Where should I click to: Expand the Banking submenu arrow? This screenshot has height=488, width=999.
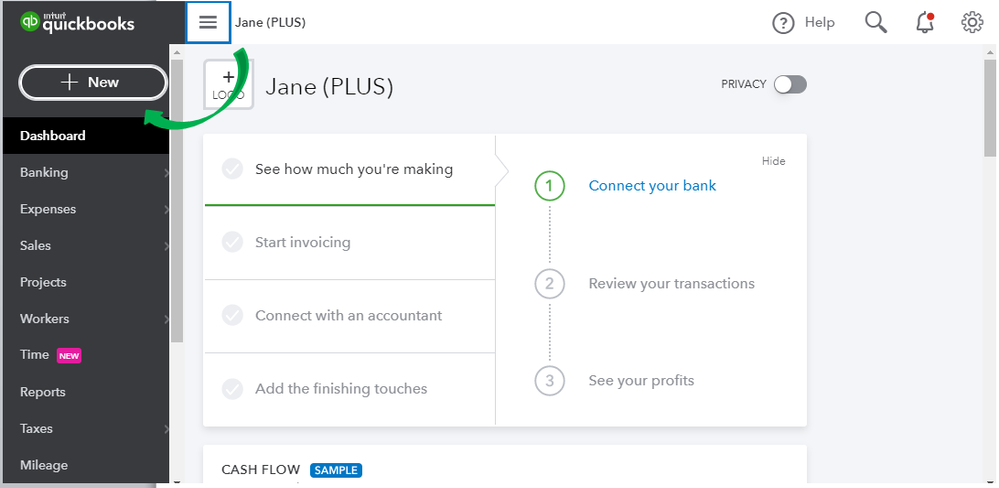tap(166, 173)
